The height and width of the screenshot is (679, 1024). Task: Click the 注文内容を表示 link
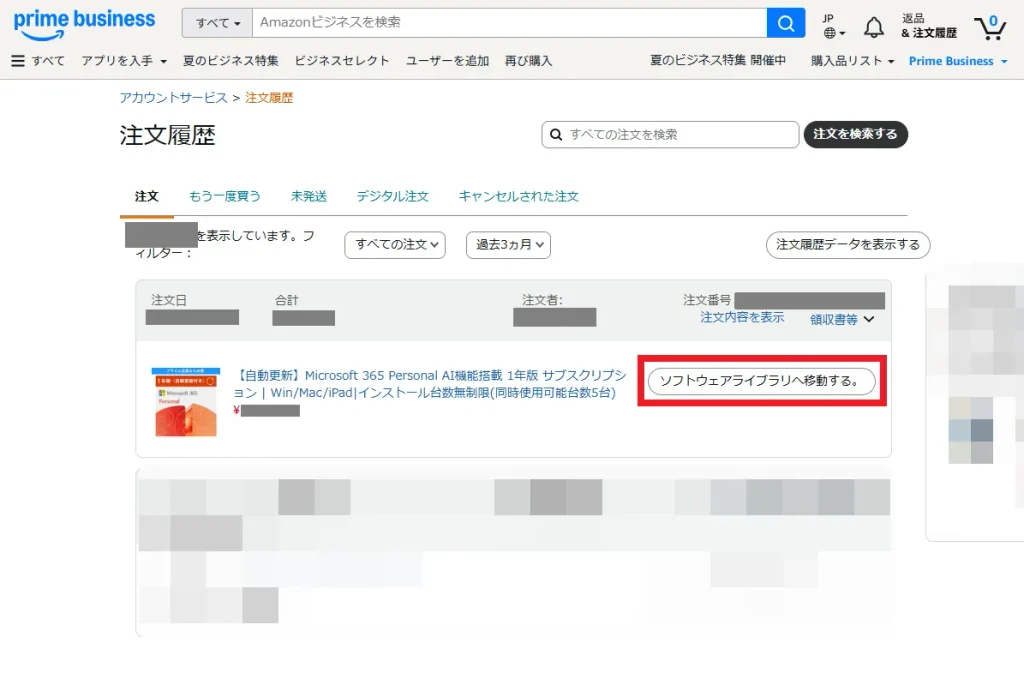click(x=742, y=317)
